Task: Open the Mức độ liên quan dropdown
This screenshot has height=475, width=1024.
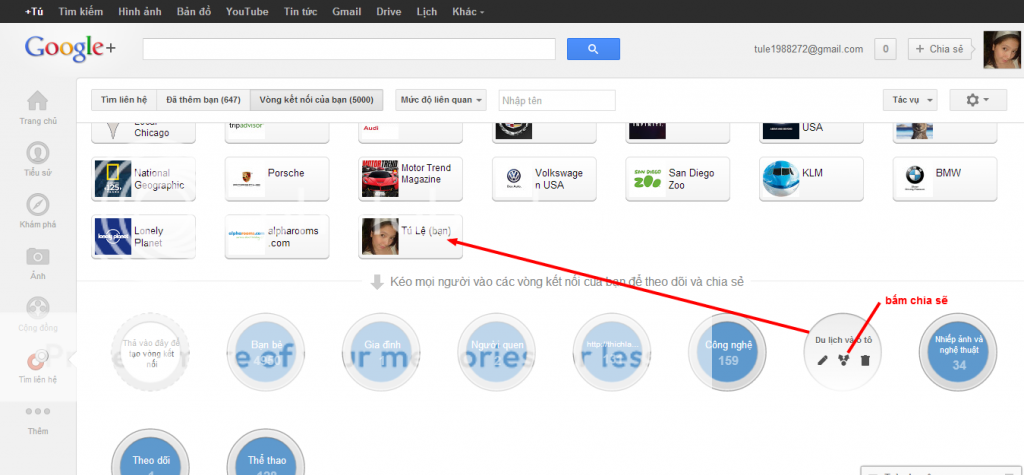Action: pos(441,100)
